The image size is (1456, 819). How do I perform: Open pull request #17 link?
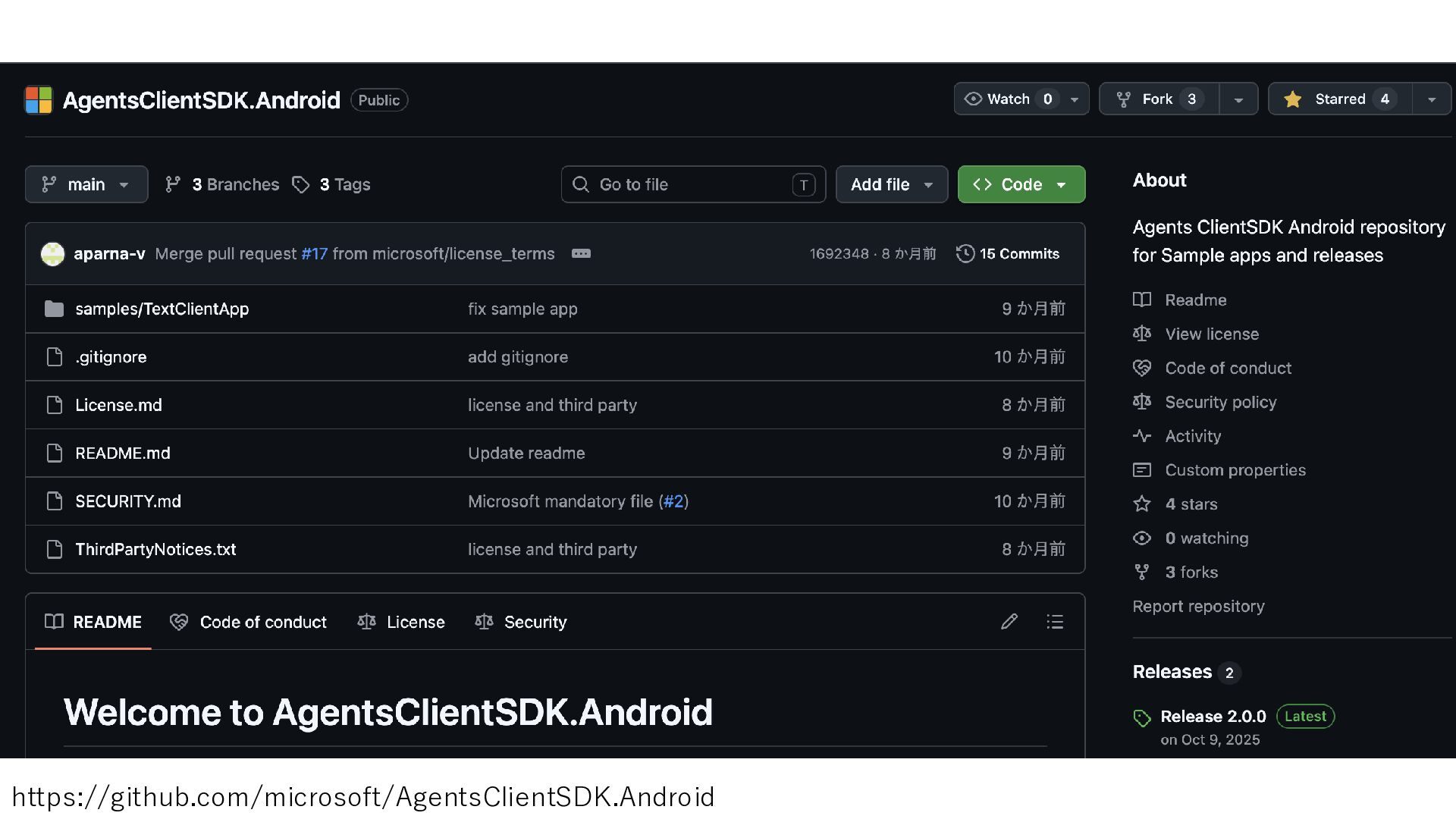[x=314, y=254]
